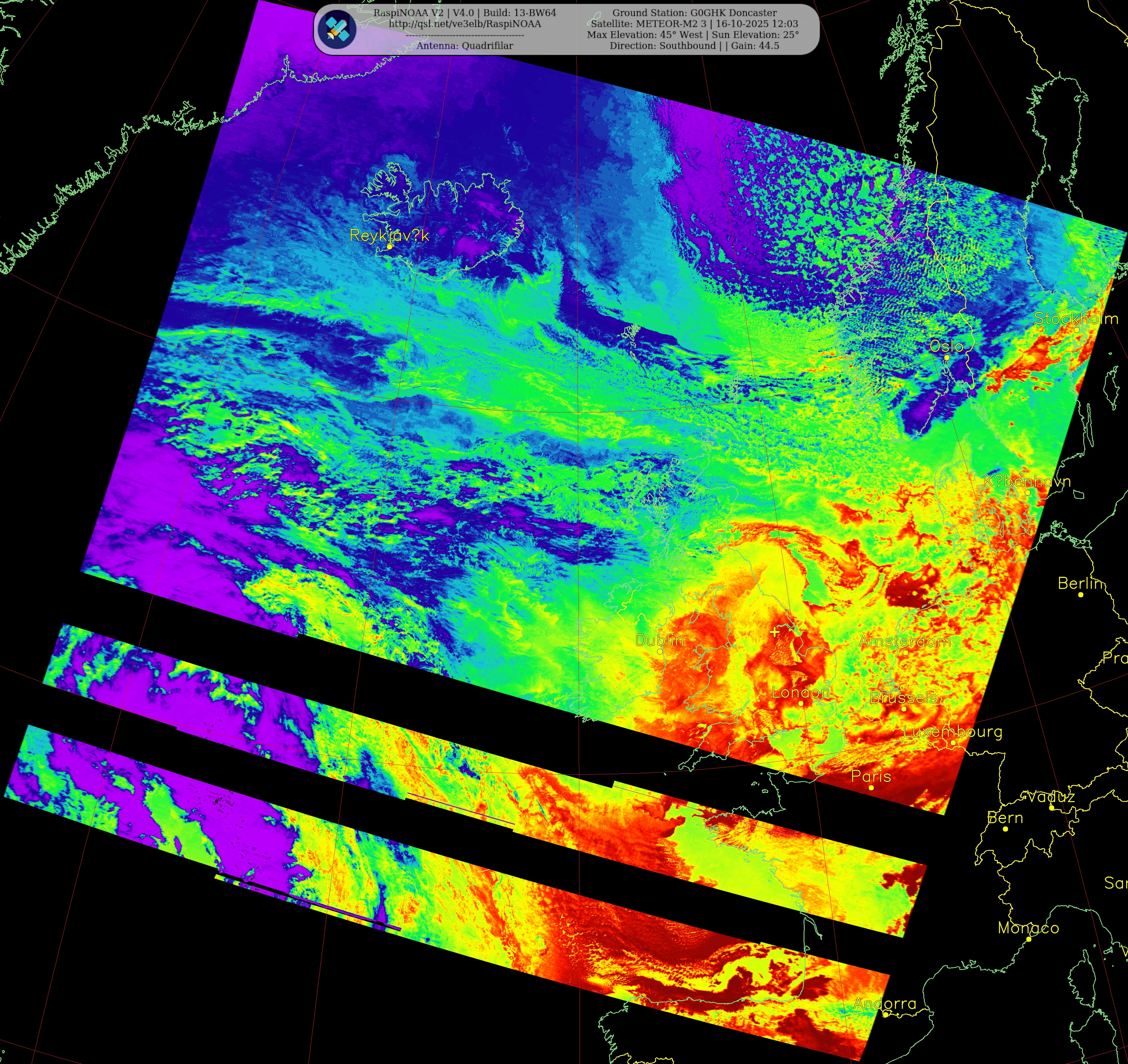
Task: Click the London city marker dot
Action: click(x=801, y=703)
